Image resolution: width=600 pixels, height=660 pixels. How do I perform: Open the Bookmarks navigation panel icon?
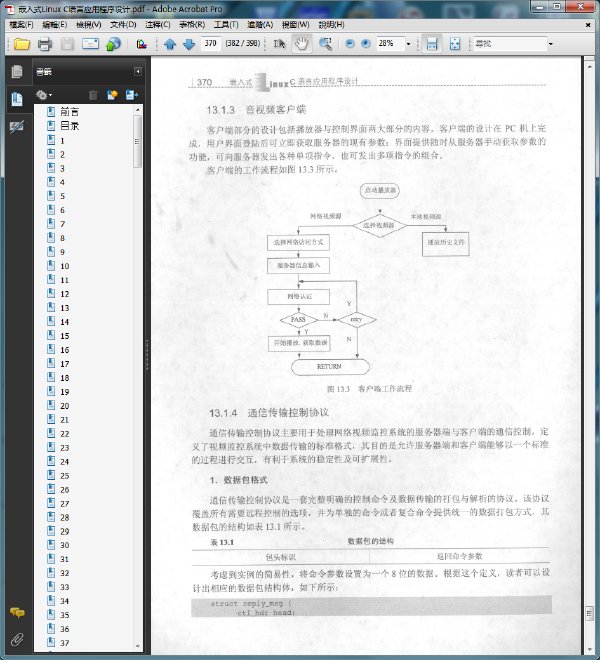coord(17,99)
